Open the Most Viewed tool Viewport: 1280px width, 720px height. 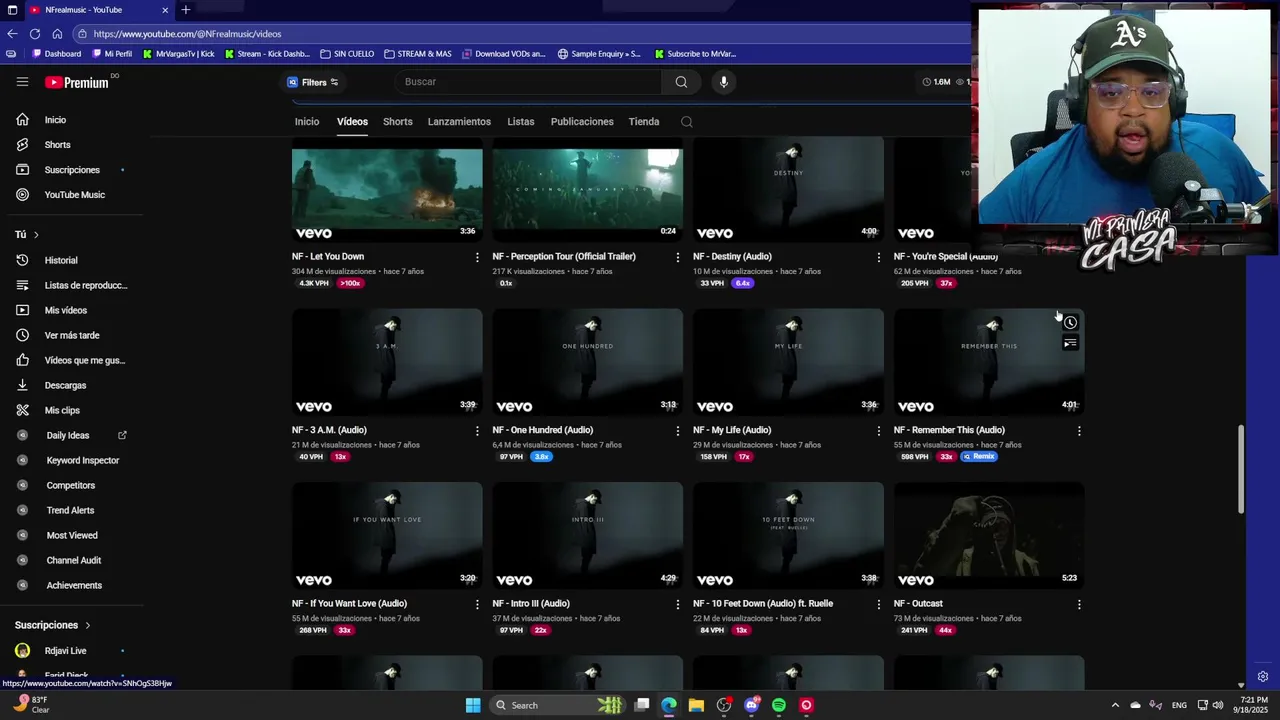(71, 535)
